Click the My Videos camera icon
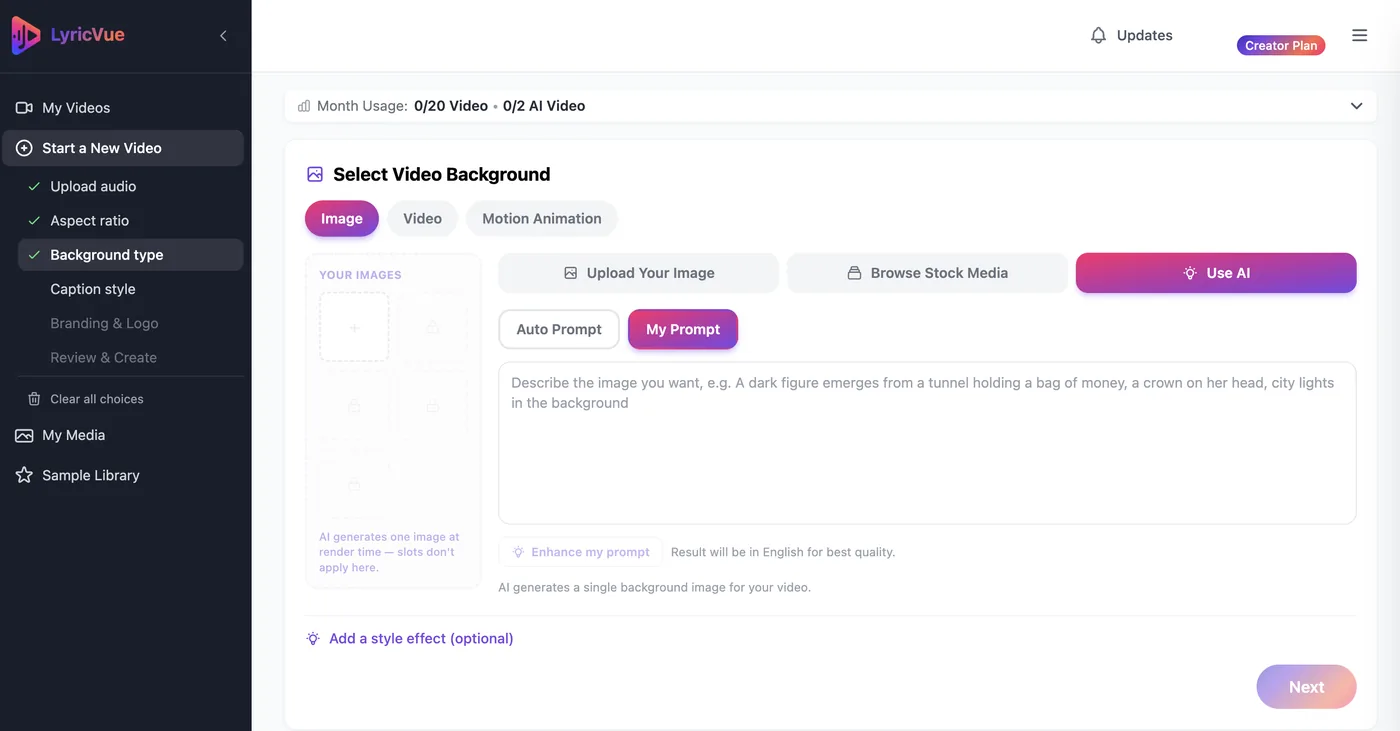Image resolution: width=1400 pixels, height=731 pixels. (24, 108)
